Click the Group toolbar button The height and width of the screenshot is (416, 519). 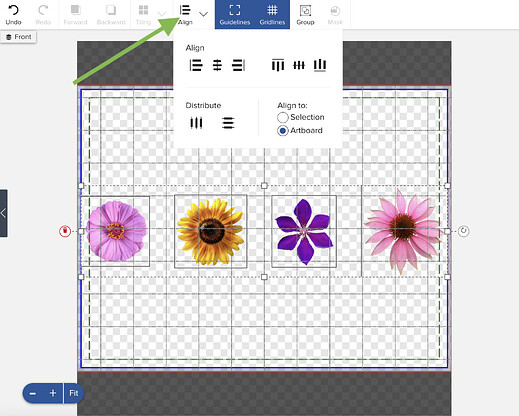point(305,15)
